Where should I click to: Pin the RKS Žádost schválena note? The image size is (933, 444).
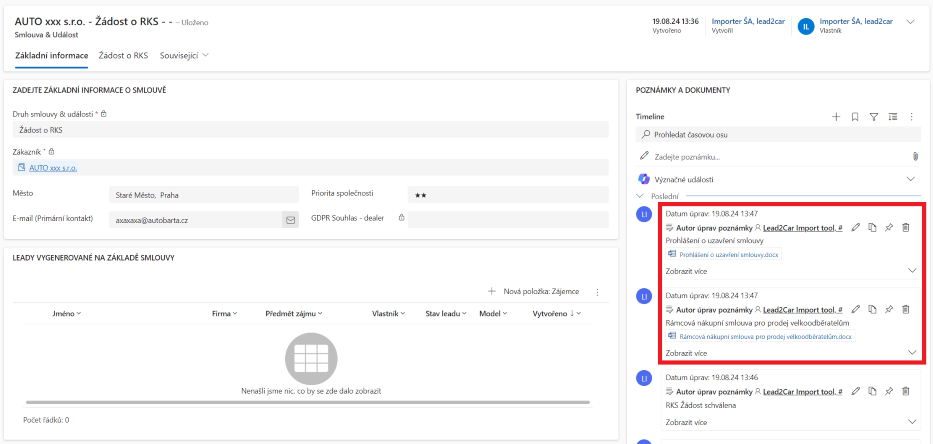tap(888, 392)
